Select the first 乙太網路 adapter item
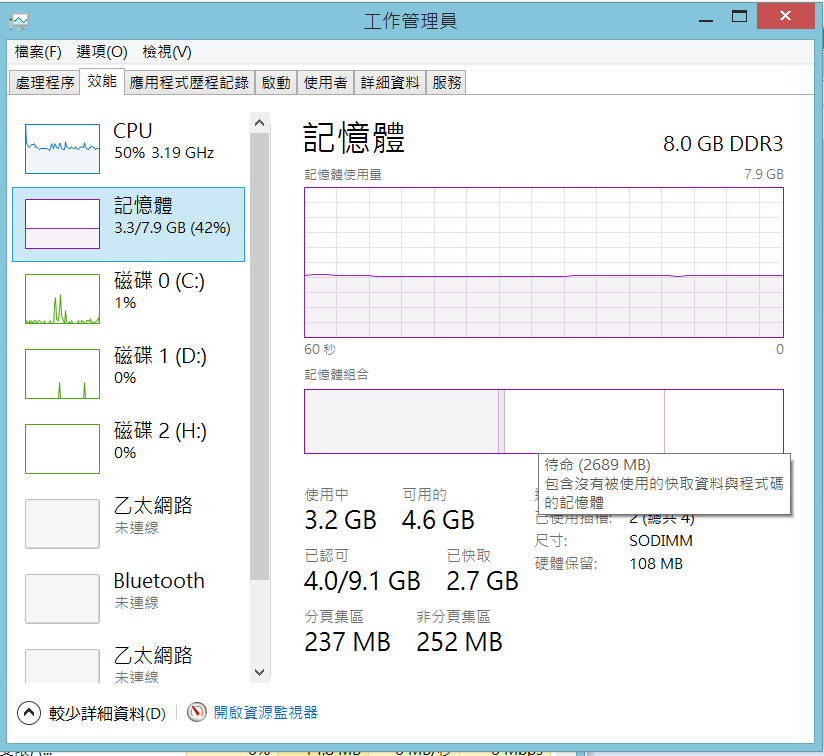824x756 pixels. pyautogui.click(x=62, y=524)
